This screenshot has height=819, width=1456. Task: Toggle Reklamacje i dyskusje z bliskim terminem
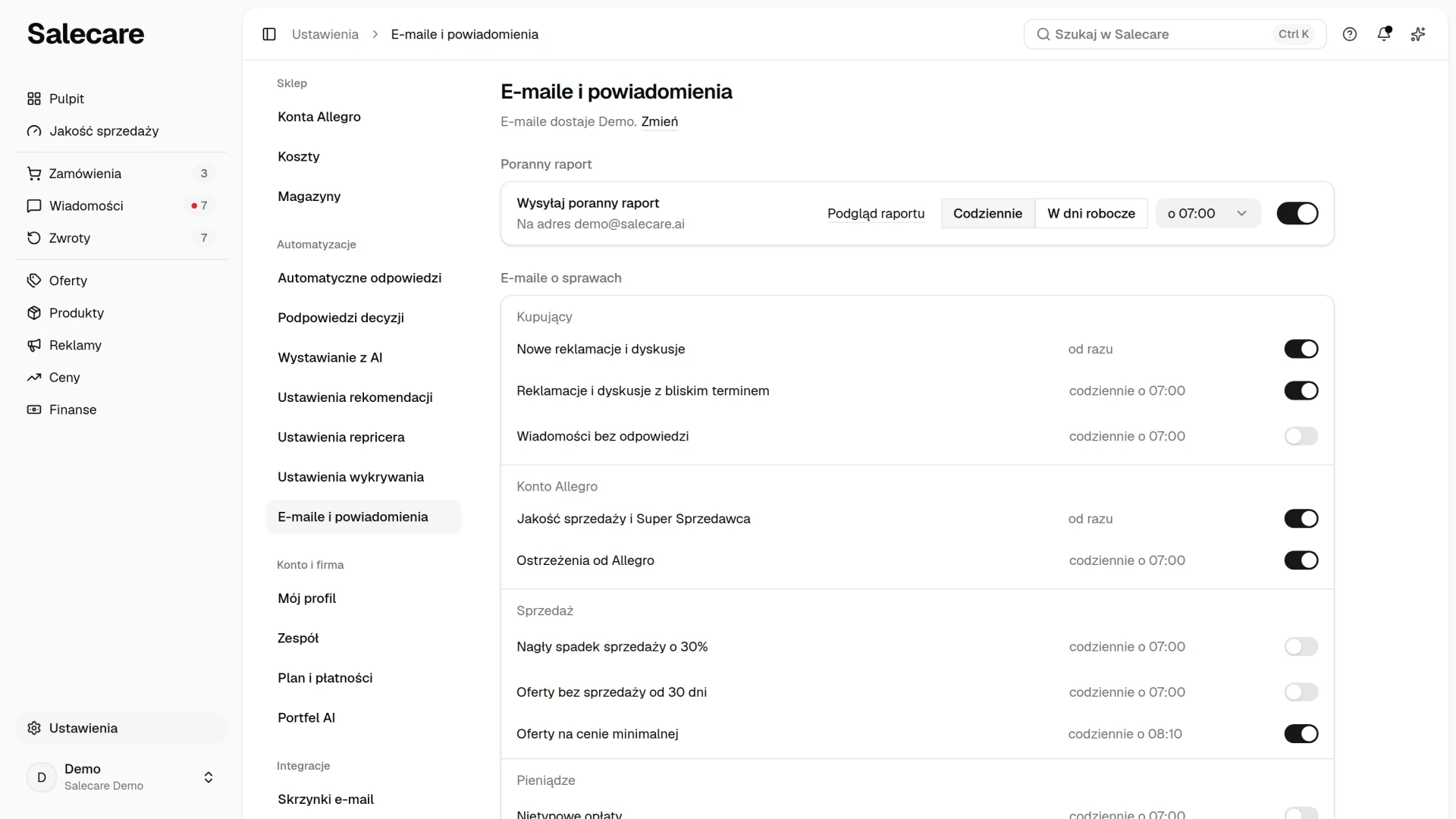(x=1301, y=391)
